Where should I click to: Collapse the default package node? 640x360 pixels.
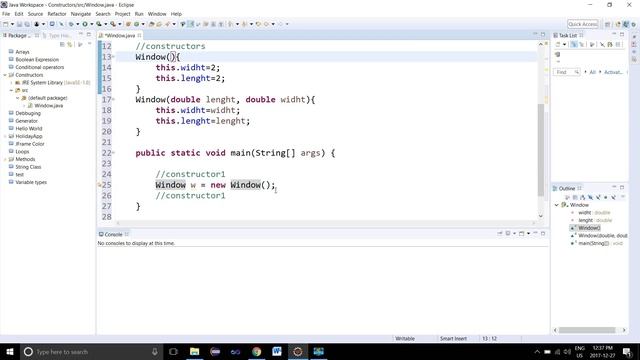18,98
